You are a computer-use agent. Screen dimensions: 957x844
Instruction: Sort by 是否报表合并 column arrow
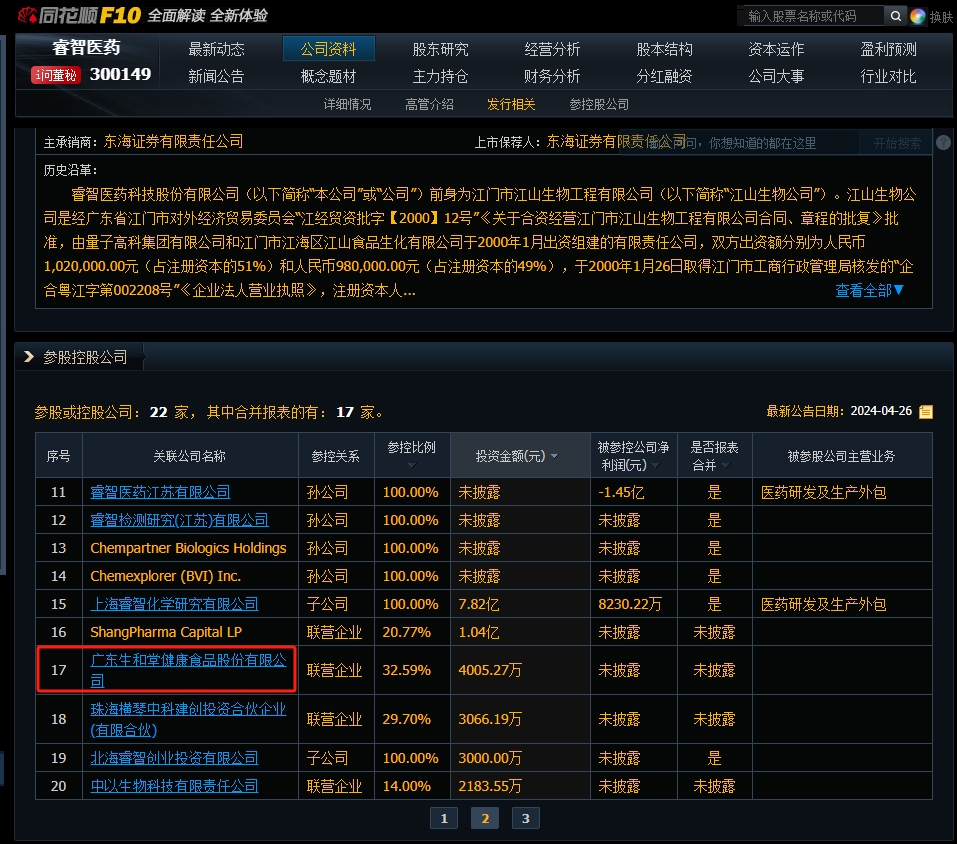726,466
